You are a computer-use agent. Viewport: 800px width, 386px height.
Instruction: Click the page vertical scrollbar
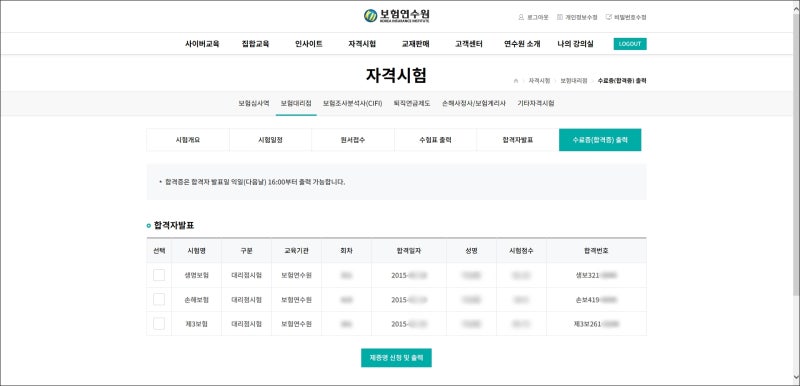tap(796, 153)
